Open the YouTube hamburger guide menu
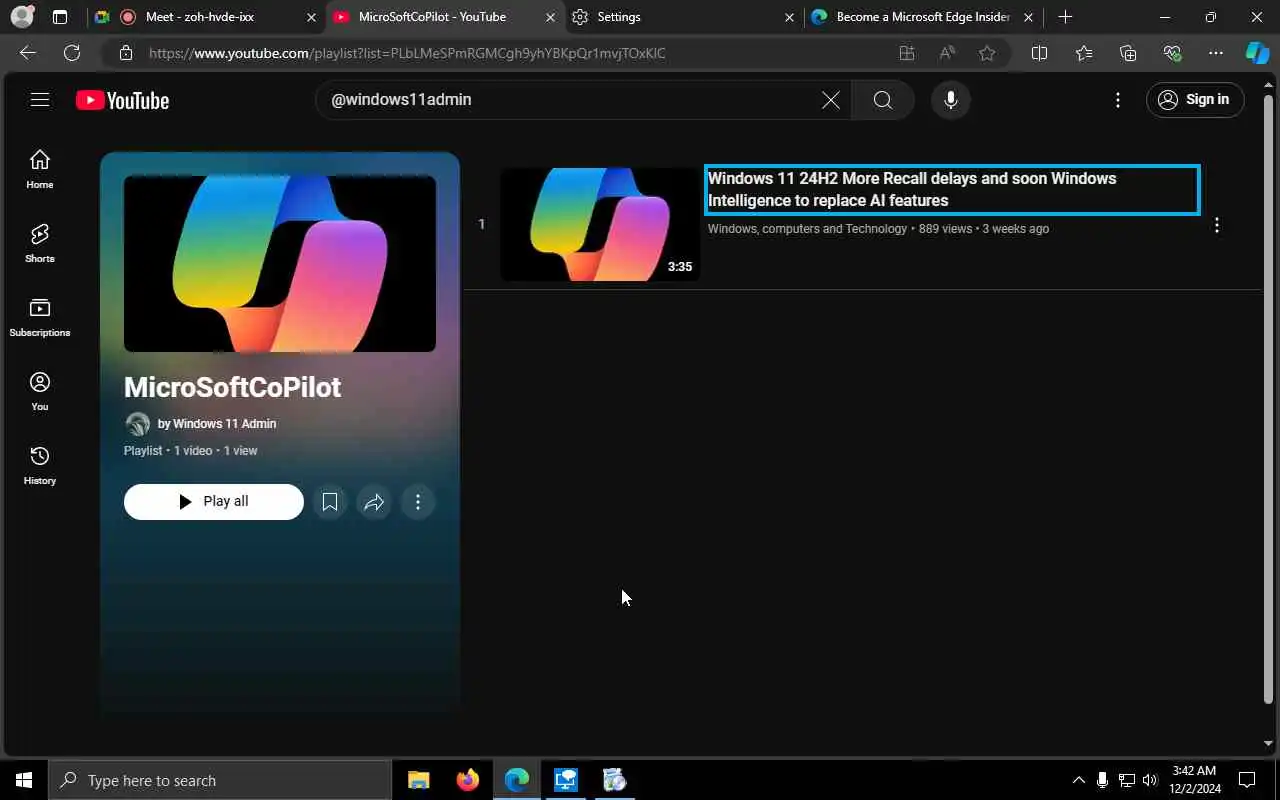Screen dimensions: 1280x800 tap(40, 100)
